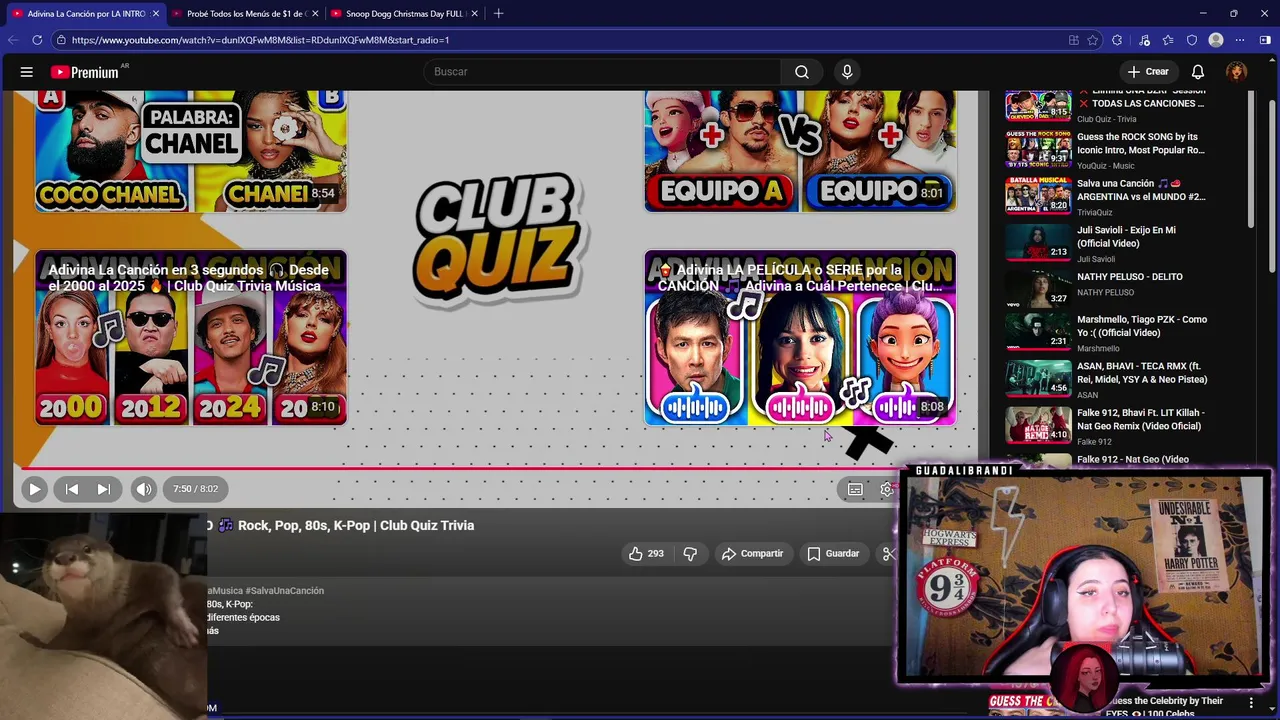Image resolution: width=1280 pixels, height=720 pixels.
Task: Open Adivina la Película o Serie end-screen video
Action: click(x=800, y=338)
